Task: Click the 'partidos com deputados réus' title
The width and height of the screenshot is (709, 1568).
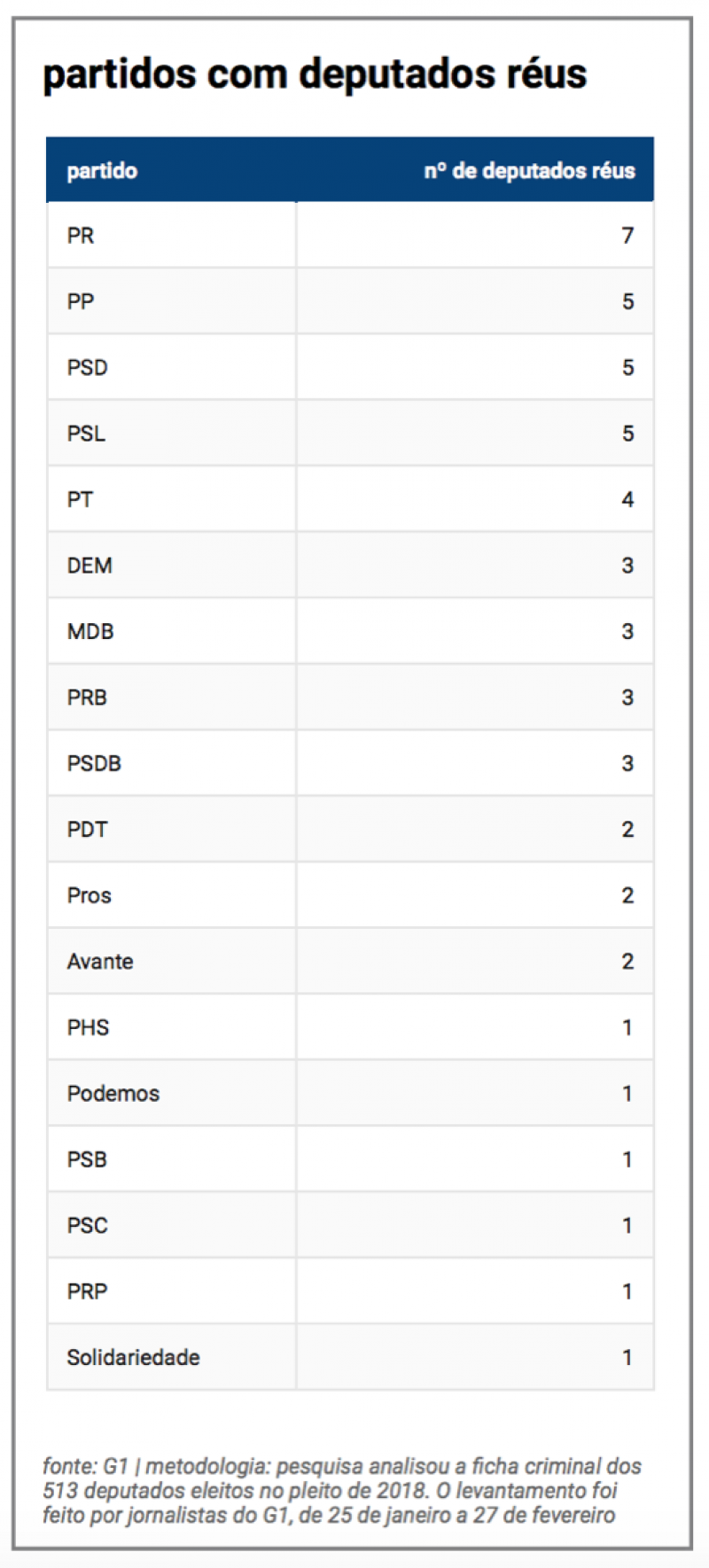Action: coord(315,74)
